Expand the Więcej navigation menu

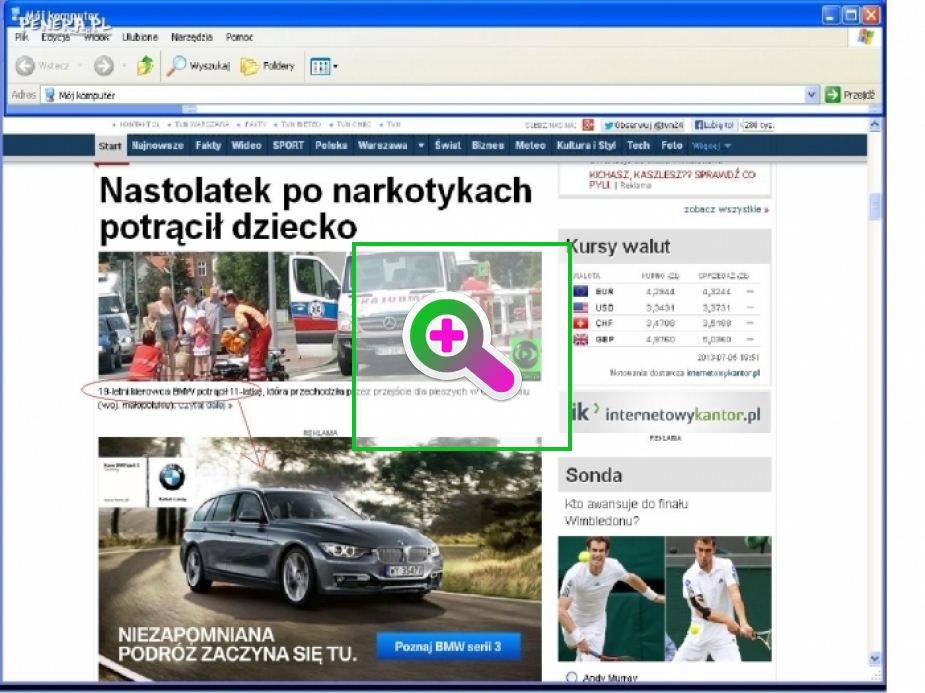[x=712, y=145]
